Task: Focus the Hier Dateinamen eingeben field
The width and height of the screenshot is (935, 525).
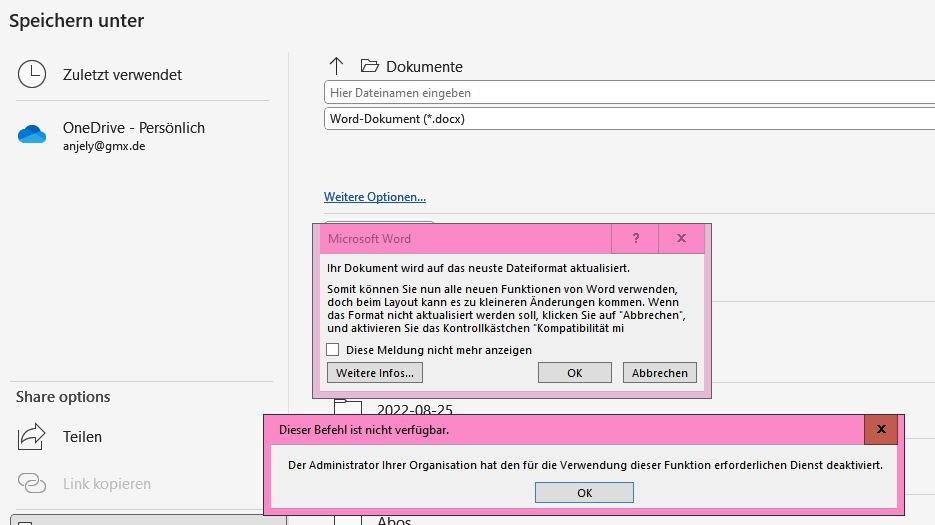Action: coord(630,92)
